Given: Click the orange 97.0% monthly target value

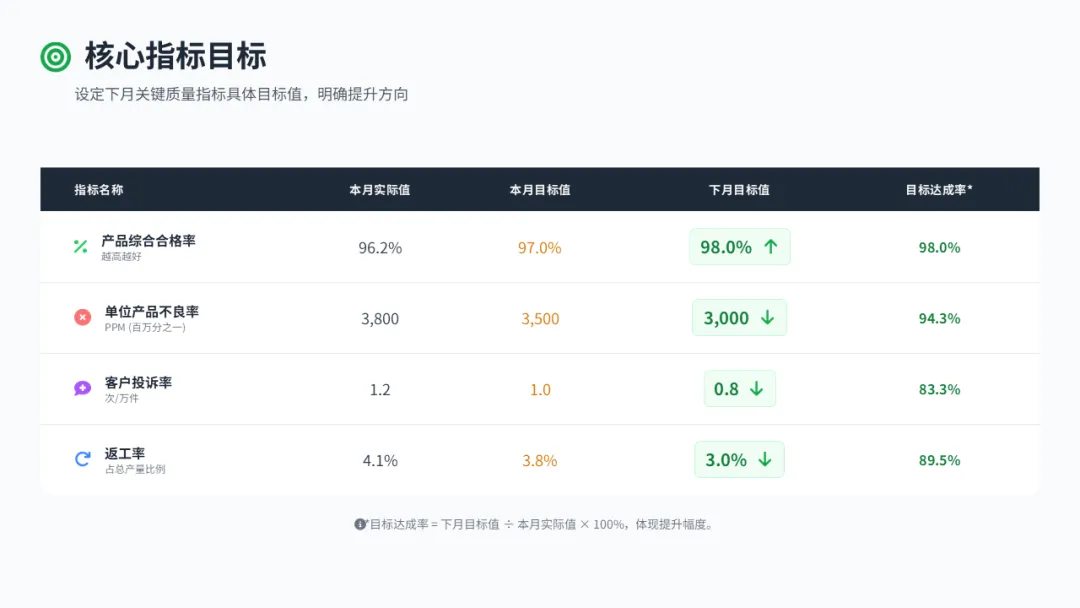Looking at the screenshot, I should (x=539, y=247).
